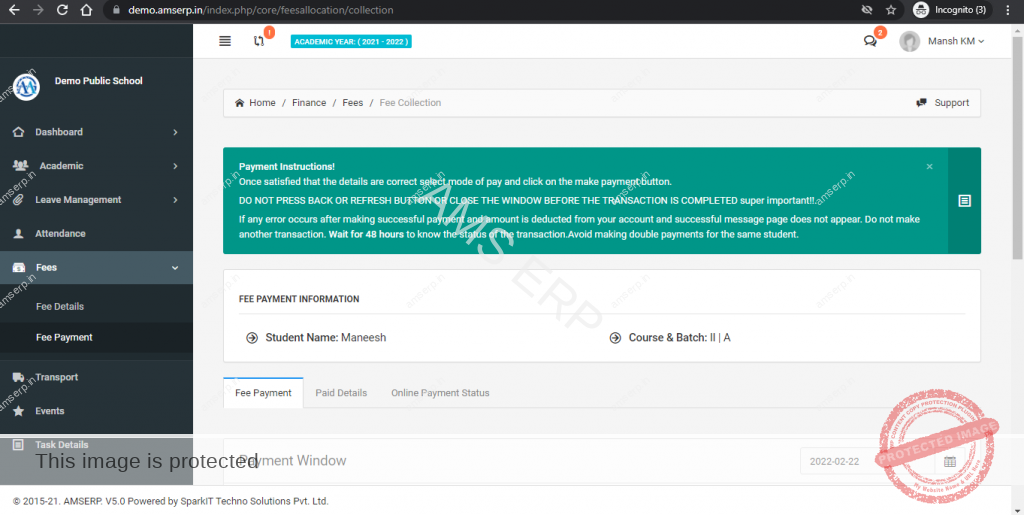1024x515 pixels.
Task: Open the switch icon with notification badge
Action: pos(259,41)
